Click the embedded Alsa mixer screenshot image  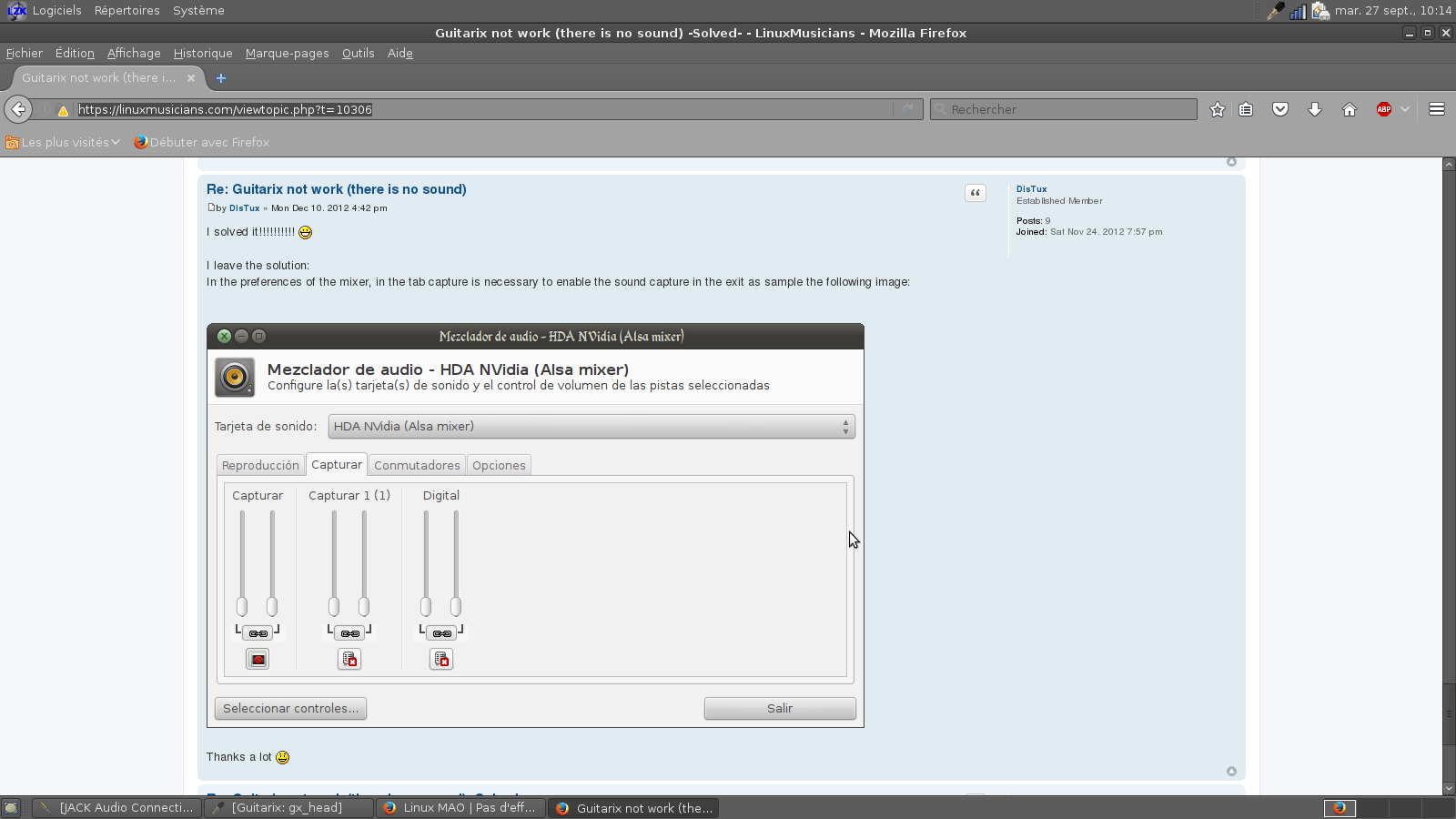coord(535,525)
